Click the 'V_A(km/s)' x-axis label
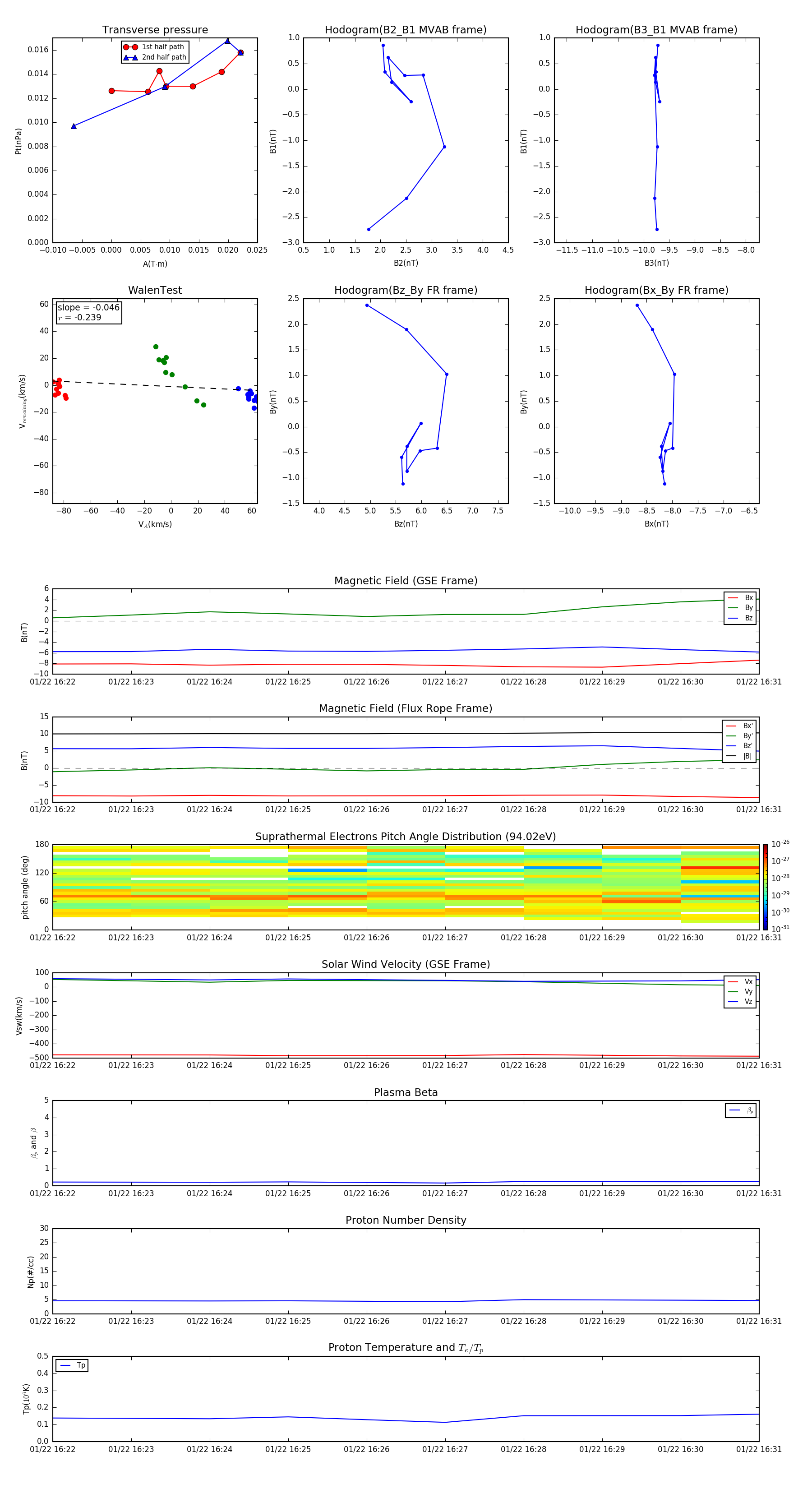The width and height of the screenshot is (812, 1489). [155, 524]
